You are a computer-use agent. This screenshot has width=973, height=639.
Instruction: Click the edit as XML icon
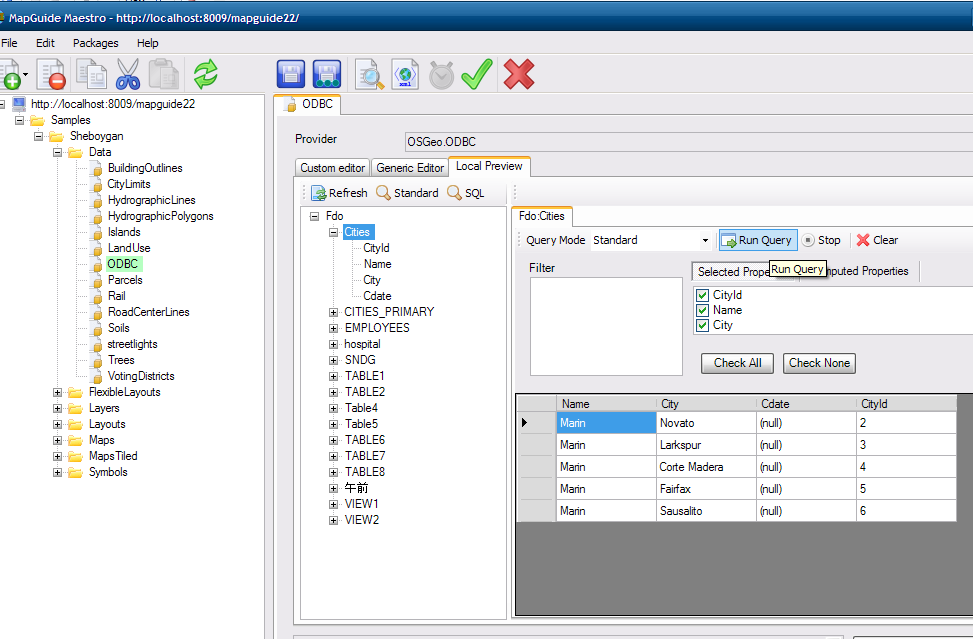[405, 74]
